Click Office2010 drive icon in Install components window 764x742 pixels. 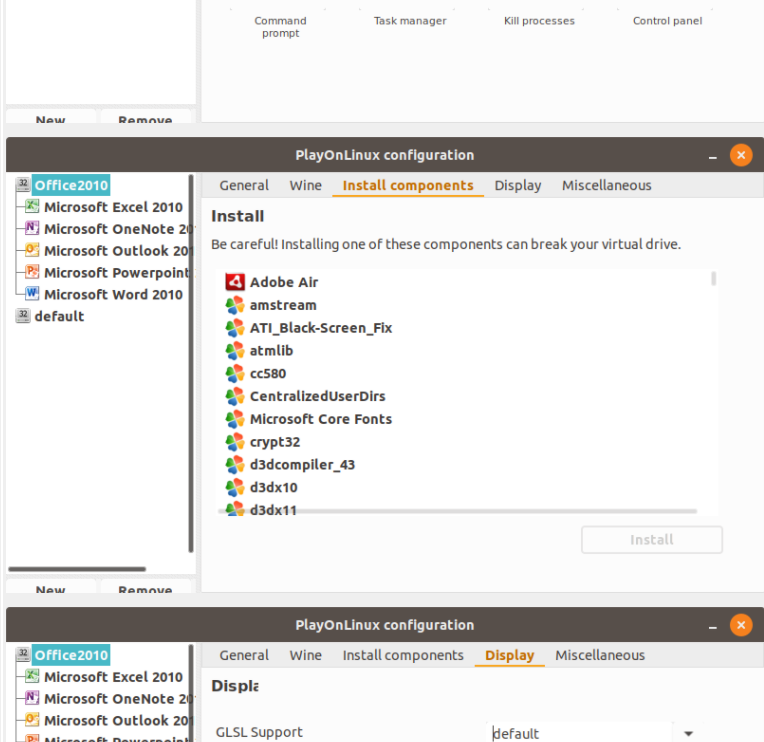(23, 184)
